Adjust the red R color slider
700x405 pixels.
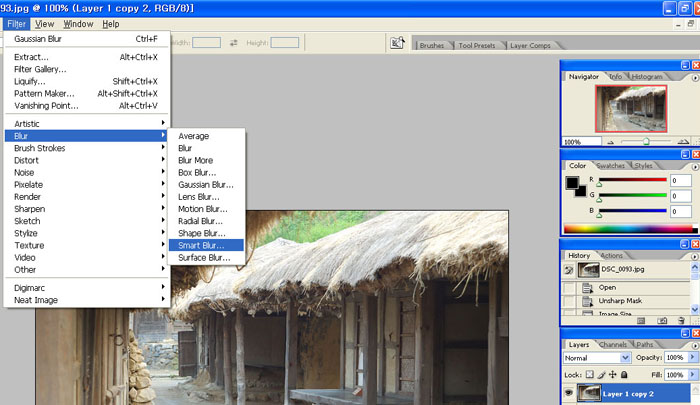pos(599,184)
